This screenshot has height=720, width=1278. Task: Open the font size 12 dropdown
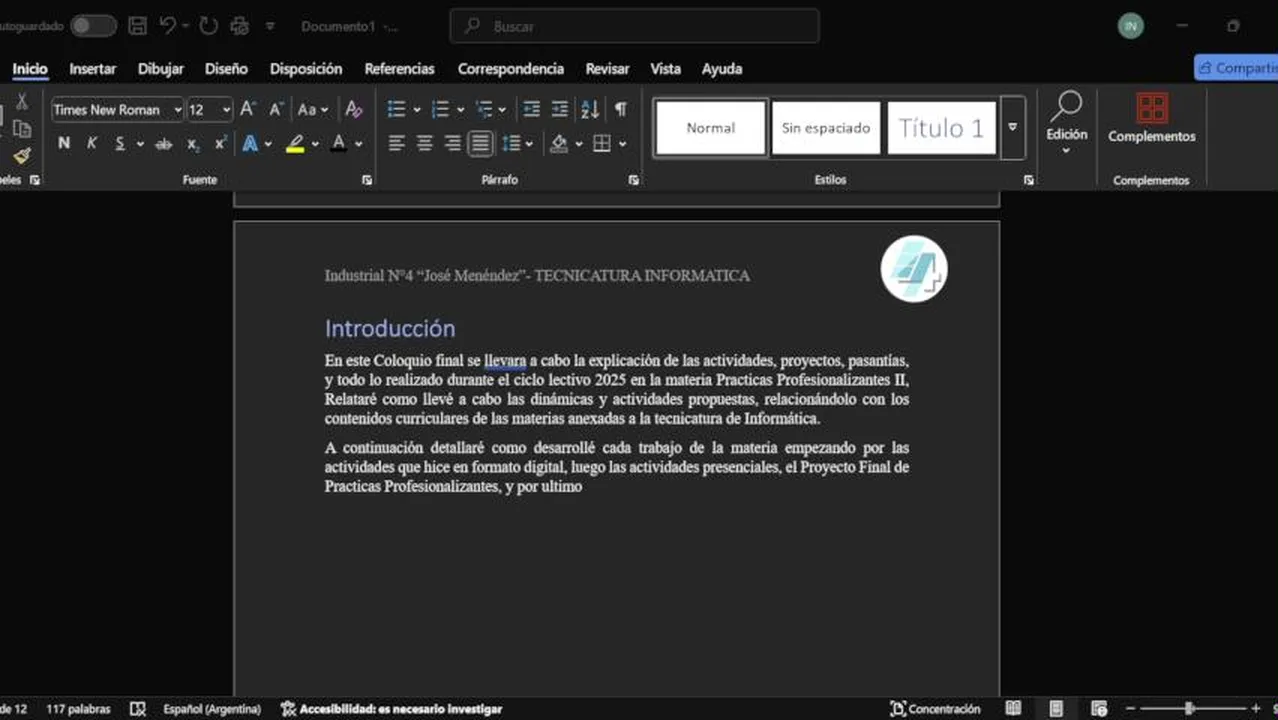(227, 110)
